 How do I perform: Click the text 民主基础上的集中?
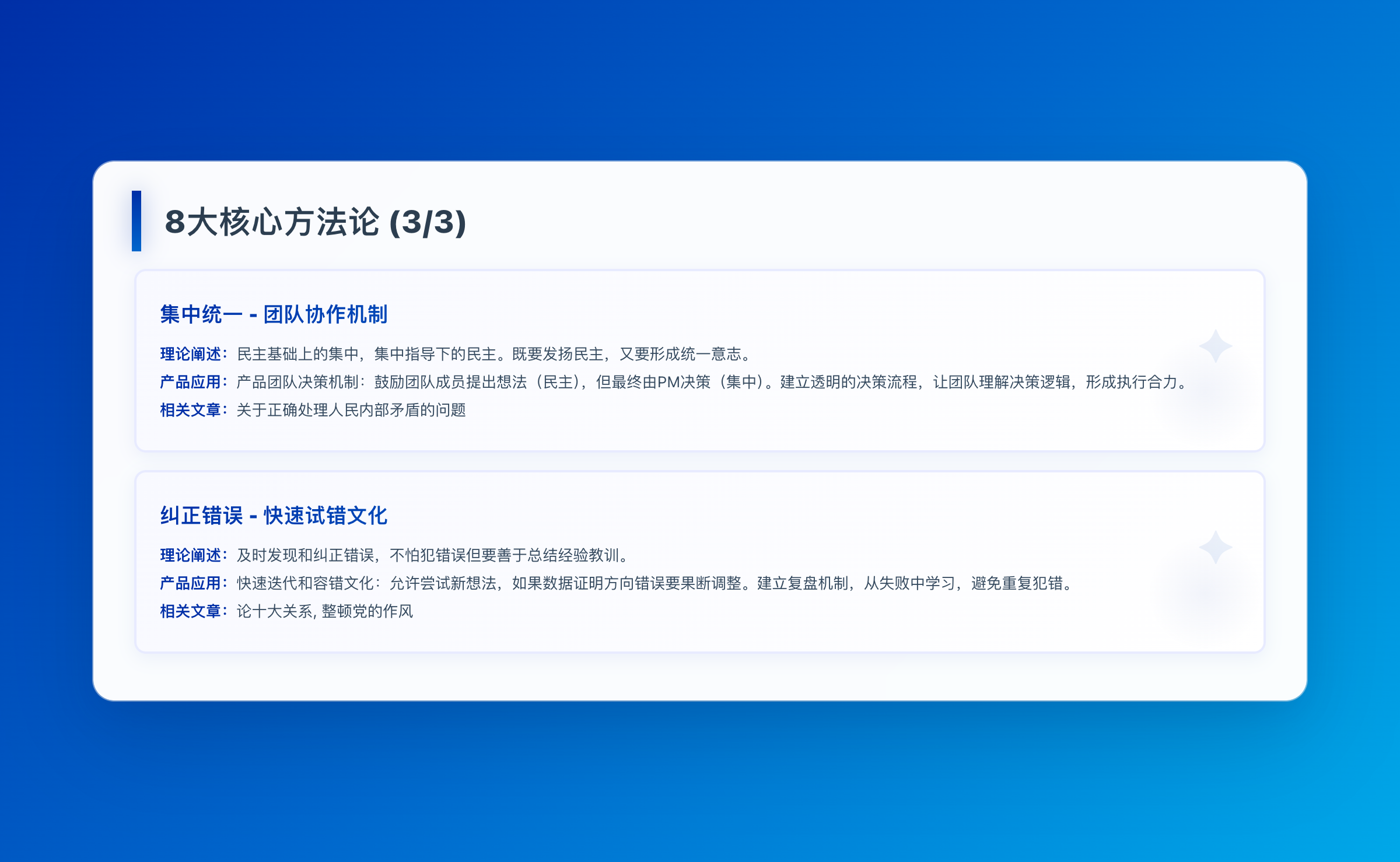[x=297, y=354]
